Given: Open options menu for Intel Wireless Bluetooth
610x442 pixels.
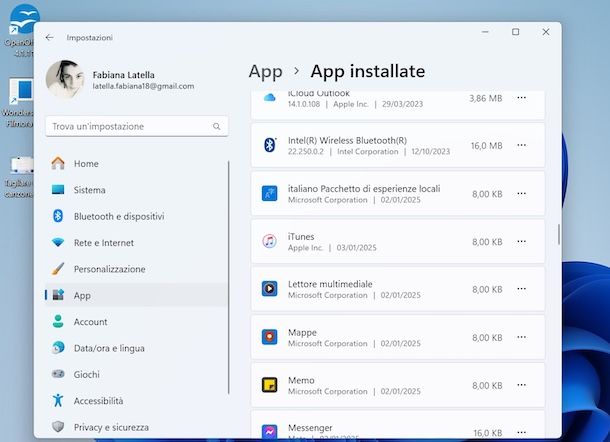Looking at the screenshot, I should point(521,145).
